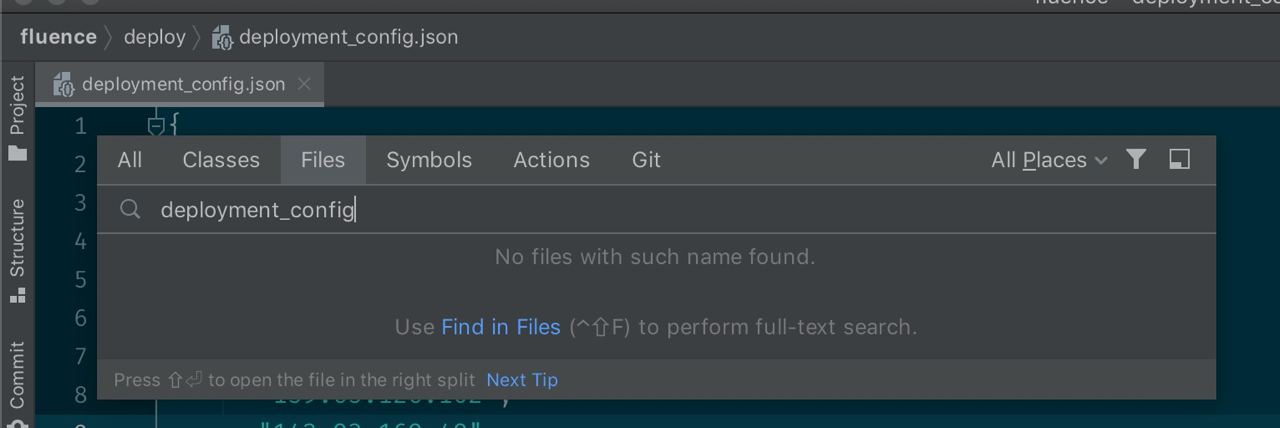The image size is (1280, 428).
Task: Open the filter icon in search popup
Action: point(1136,160)
